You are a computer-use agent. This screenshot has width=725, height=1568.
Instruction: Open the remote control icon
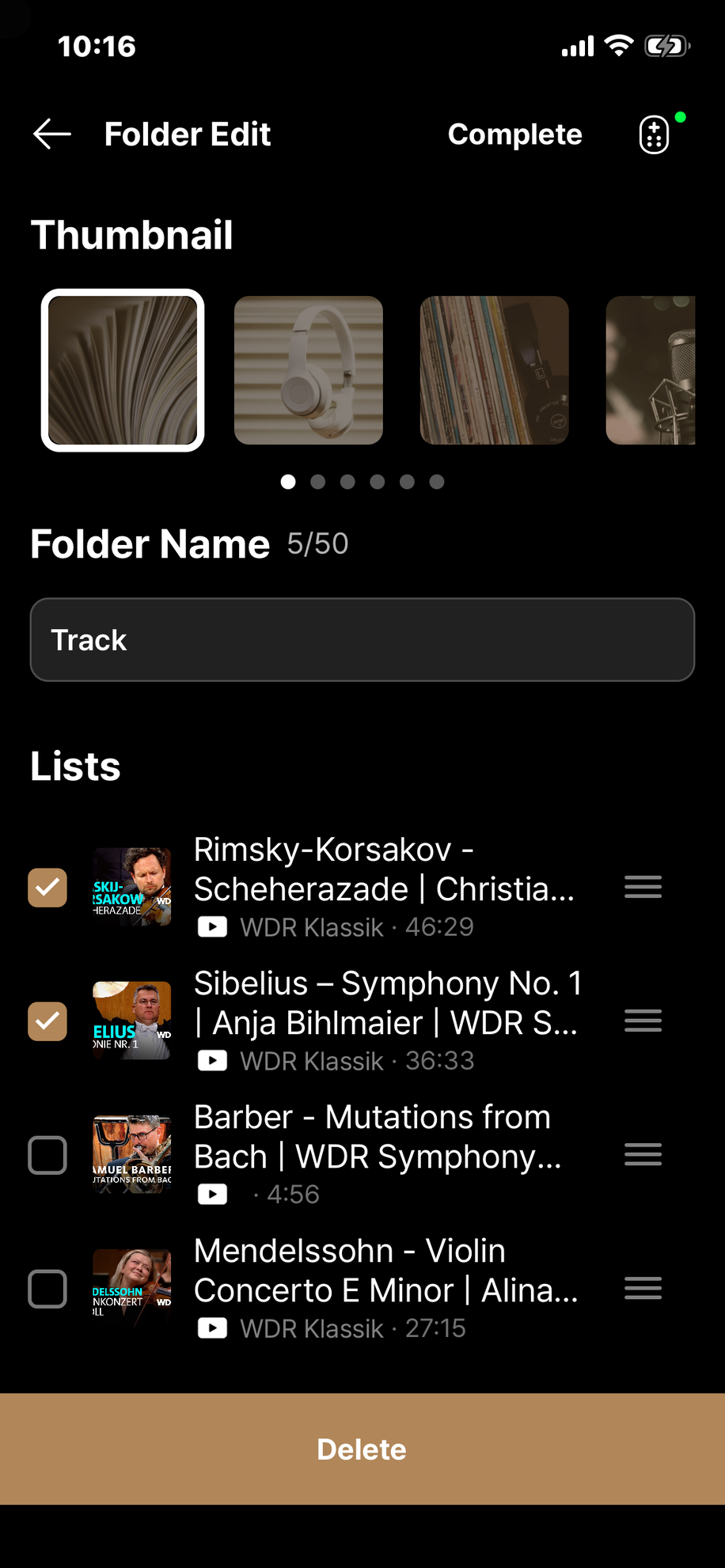655,134
